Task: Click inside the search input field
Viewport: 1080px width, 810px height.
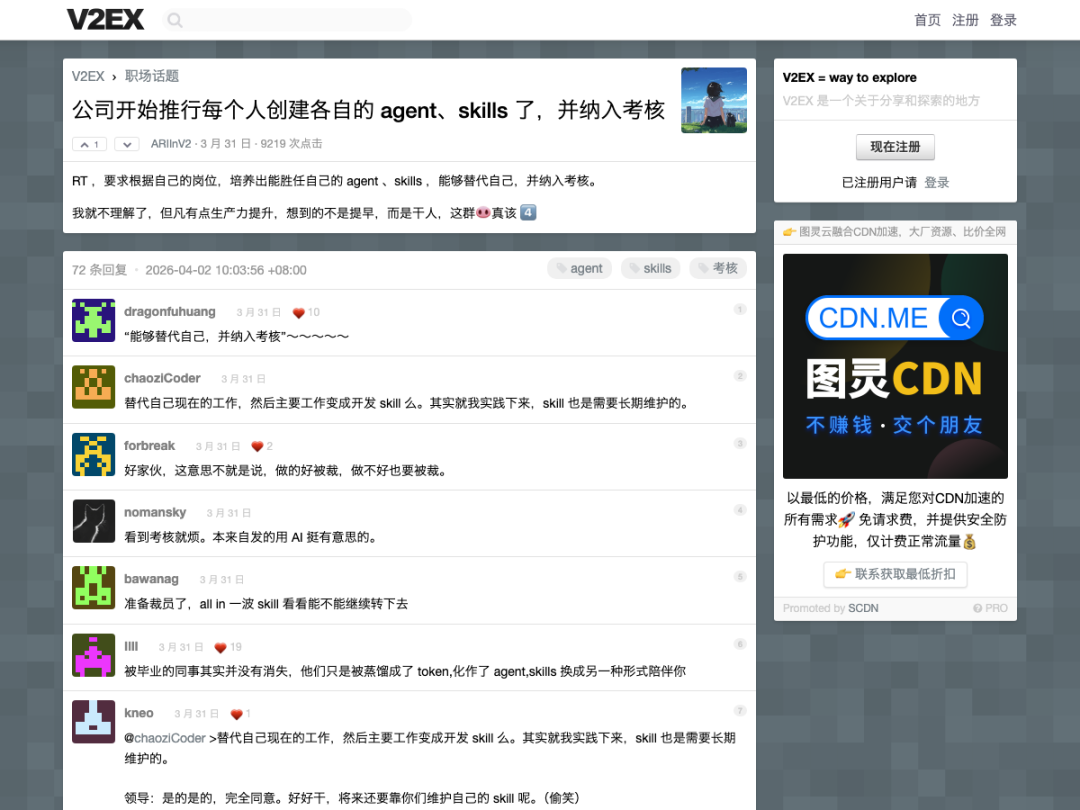Action: coord(290,19)
